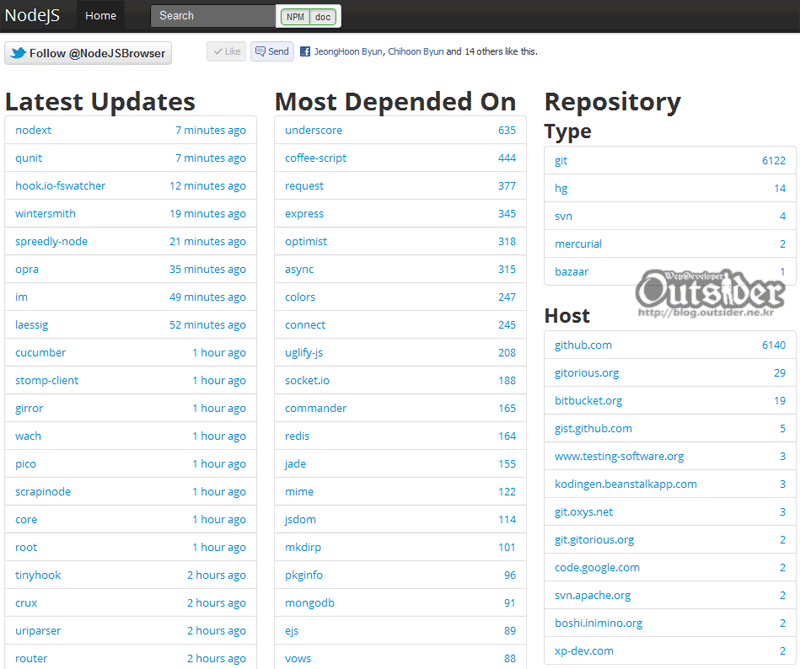Open the async package link
This screenshot has height=669, width=800.
click(x=299, y=269)
